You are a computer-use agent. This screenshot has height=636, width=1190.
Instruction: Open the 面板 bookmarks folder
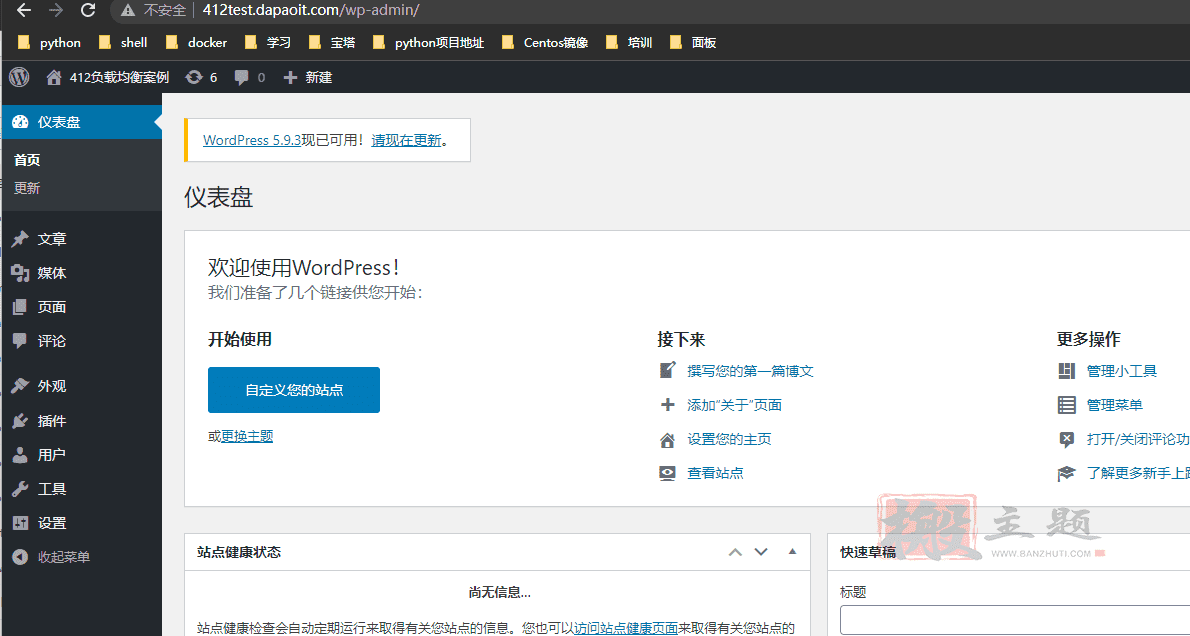click(693, 43)
